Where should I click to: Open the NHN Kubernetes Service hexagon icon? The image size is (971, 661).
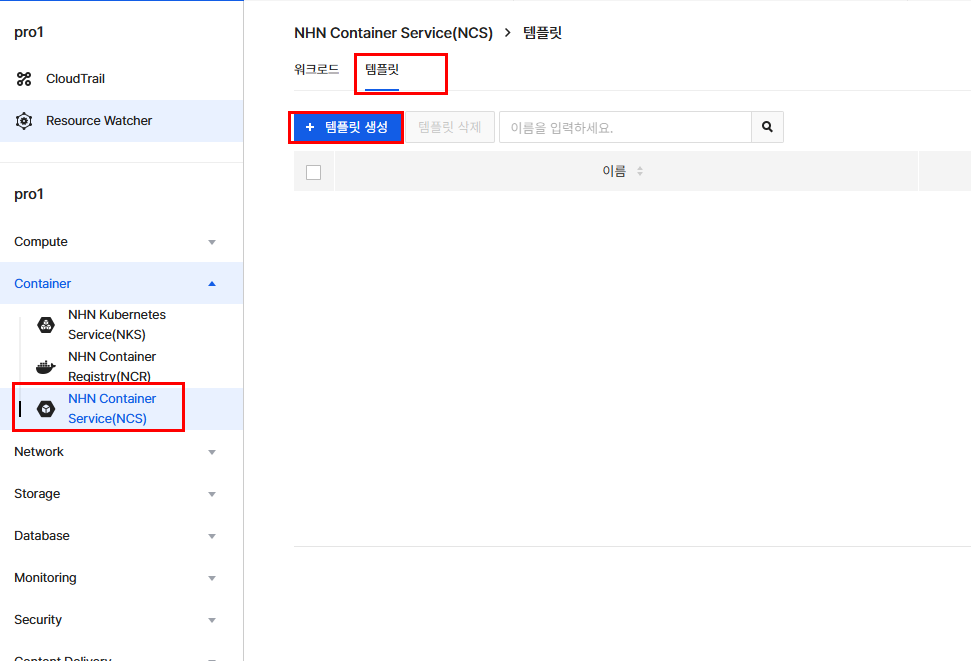pos(46,325)
